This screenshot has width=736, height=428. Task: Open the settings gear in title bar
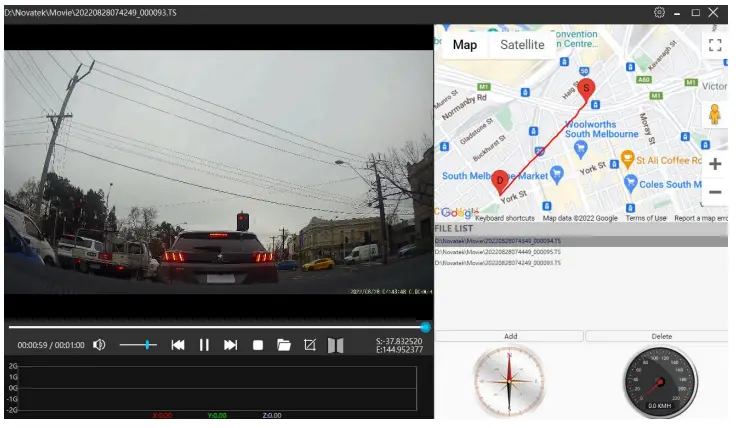(659, 13)
